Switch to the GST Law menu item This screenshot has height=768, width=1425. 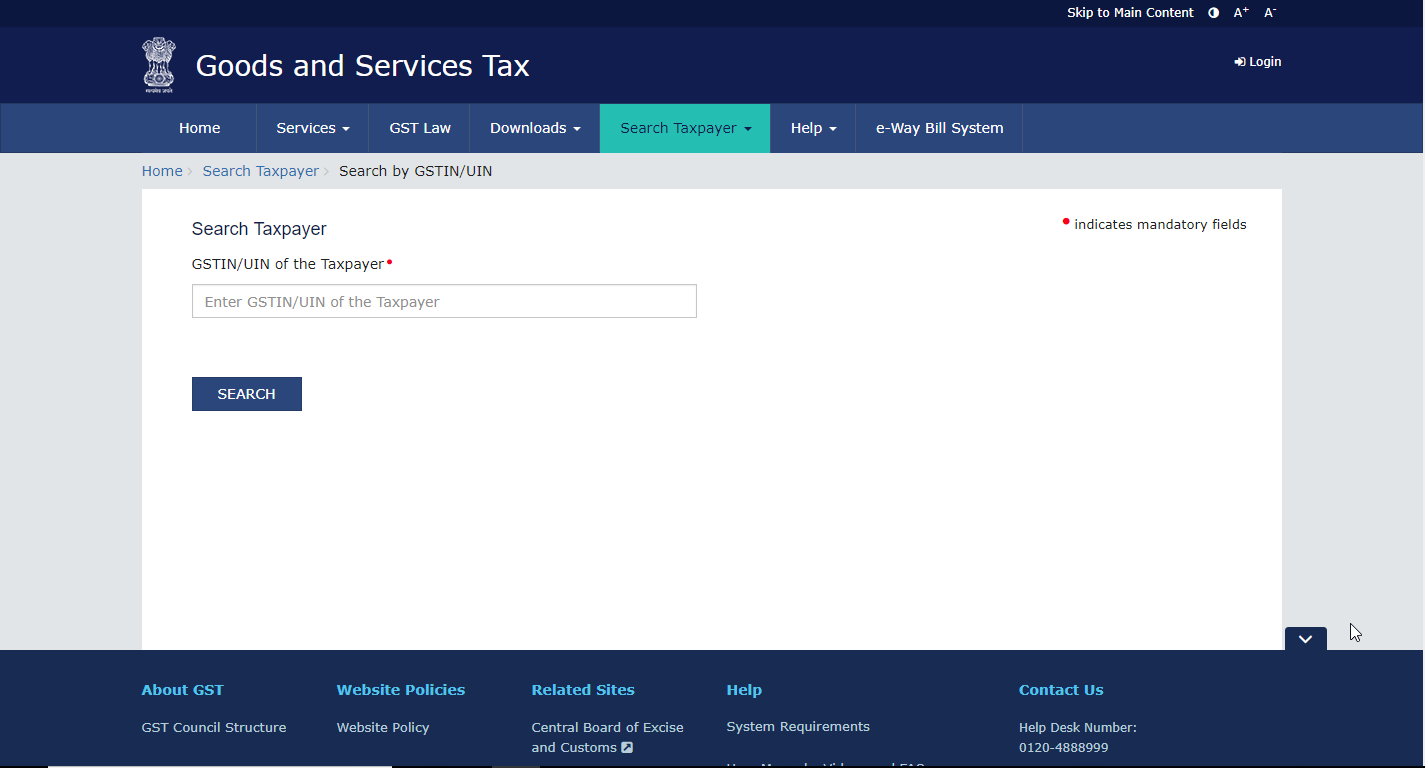click(420, 128)
